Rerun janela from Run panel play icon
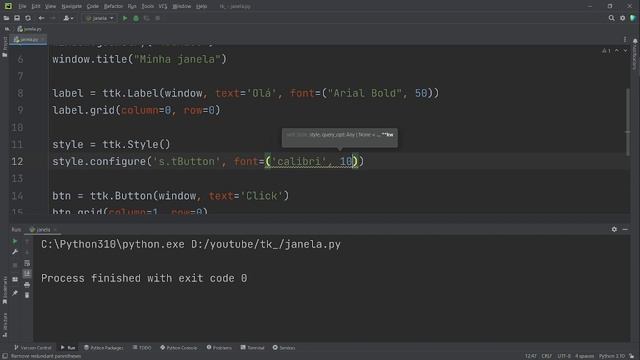The image size is (640, 360). pos(15,241)
